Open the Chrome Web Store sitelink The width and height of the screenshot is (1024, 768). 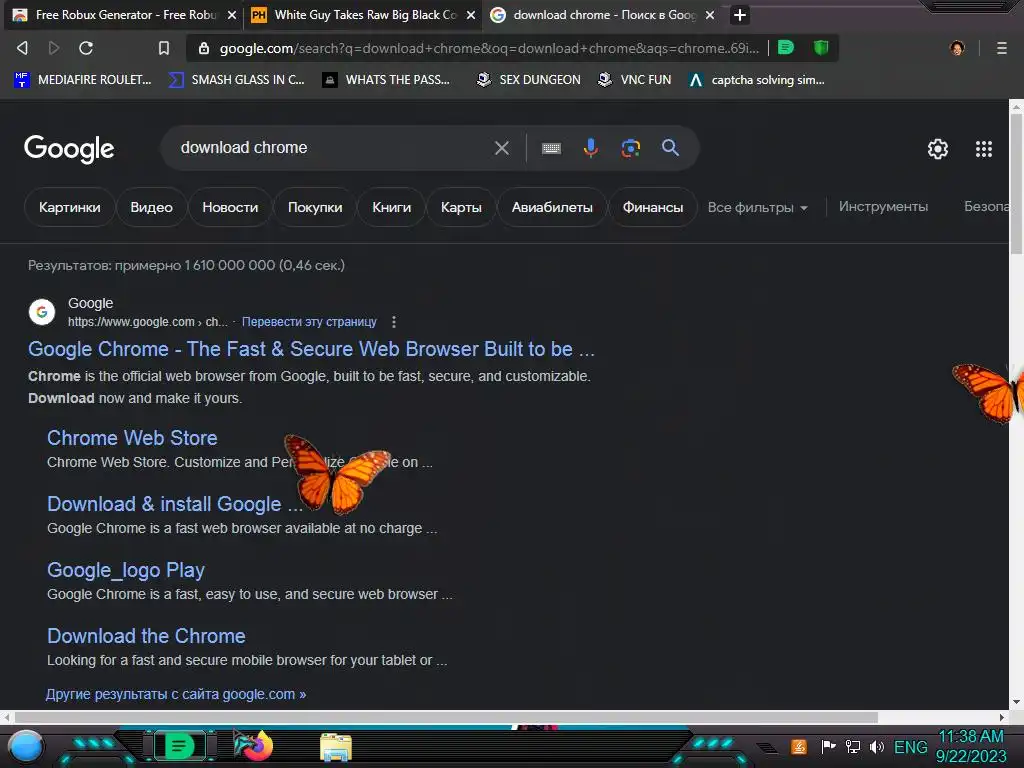click(132, 438)
